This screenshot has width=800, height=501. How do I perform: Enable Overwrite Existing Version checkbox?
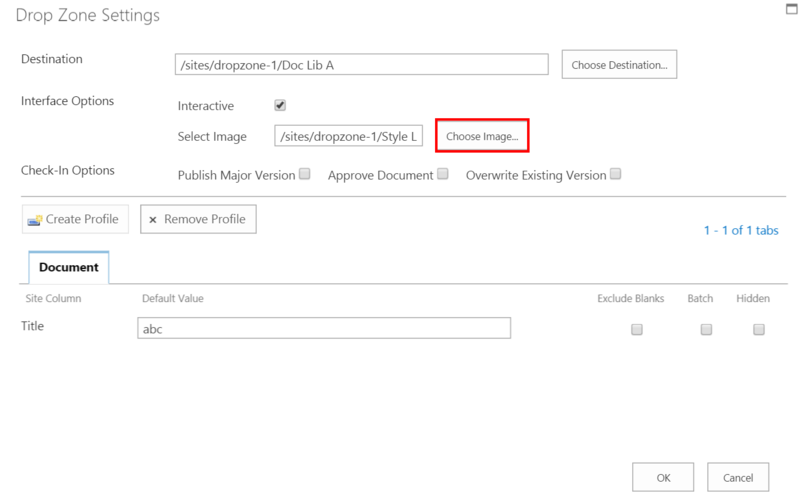pyautogui.click(x=616, y=174)
